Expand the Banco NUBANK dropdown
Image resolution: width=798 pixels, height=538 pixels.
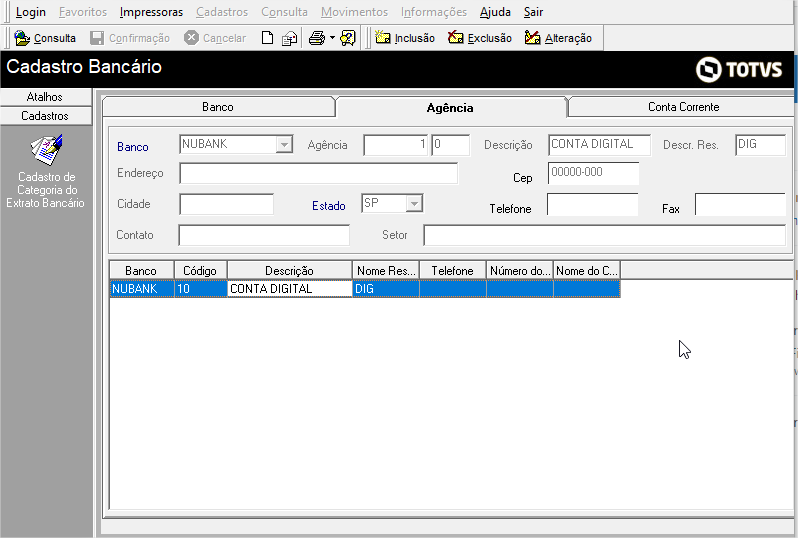pyautogui.click(x=284, y=145)
